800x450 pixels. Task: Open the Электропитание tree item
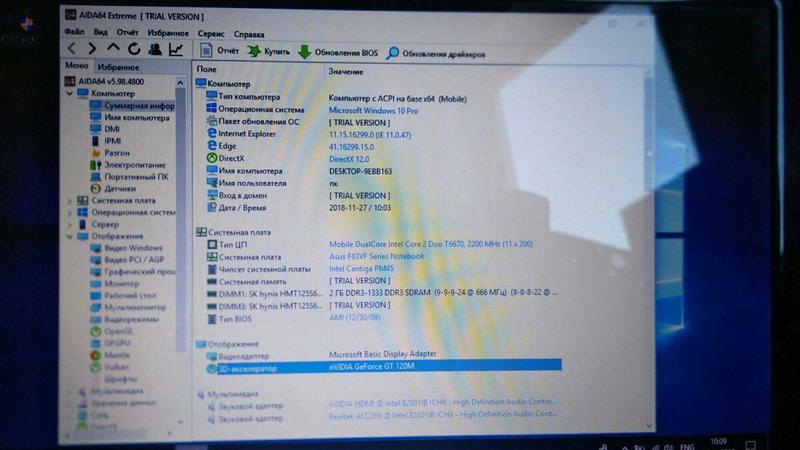[135, 165]
